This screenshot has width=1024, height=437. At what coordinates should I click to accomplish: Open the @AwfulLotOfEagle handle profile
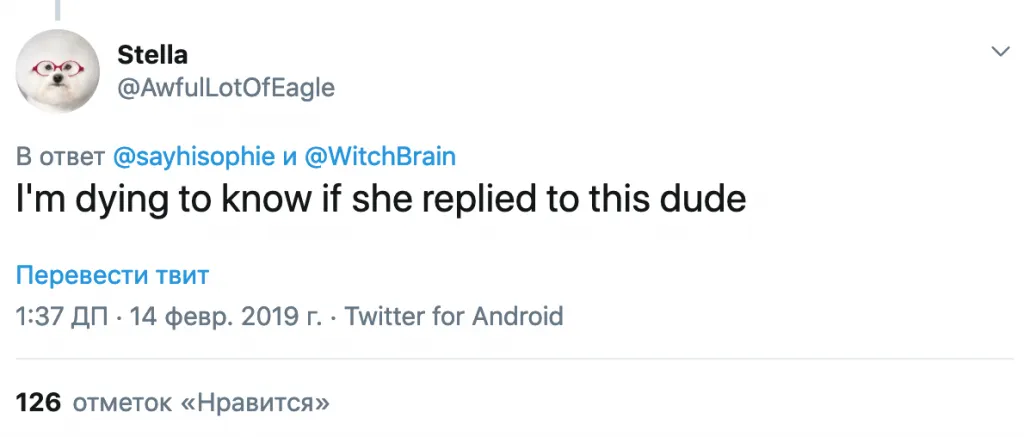tap(226, 88)
